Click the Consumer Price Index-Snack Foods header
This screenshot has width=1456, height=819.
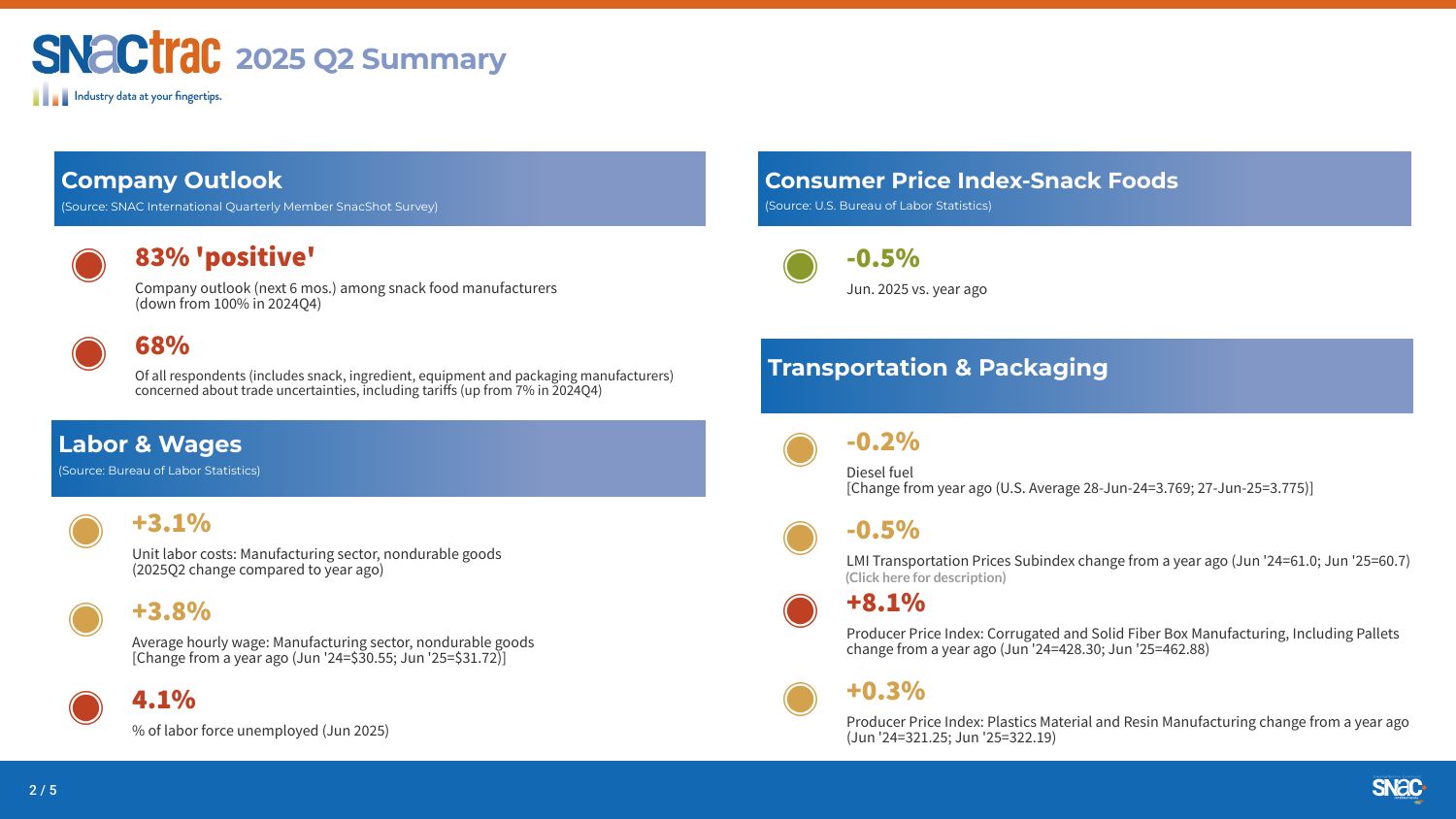(x=1084, y=188)
